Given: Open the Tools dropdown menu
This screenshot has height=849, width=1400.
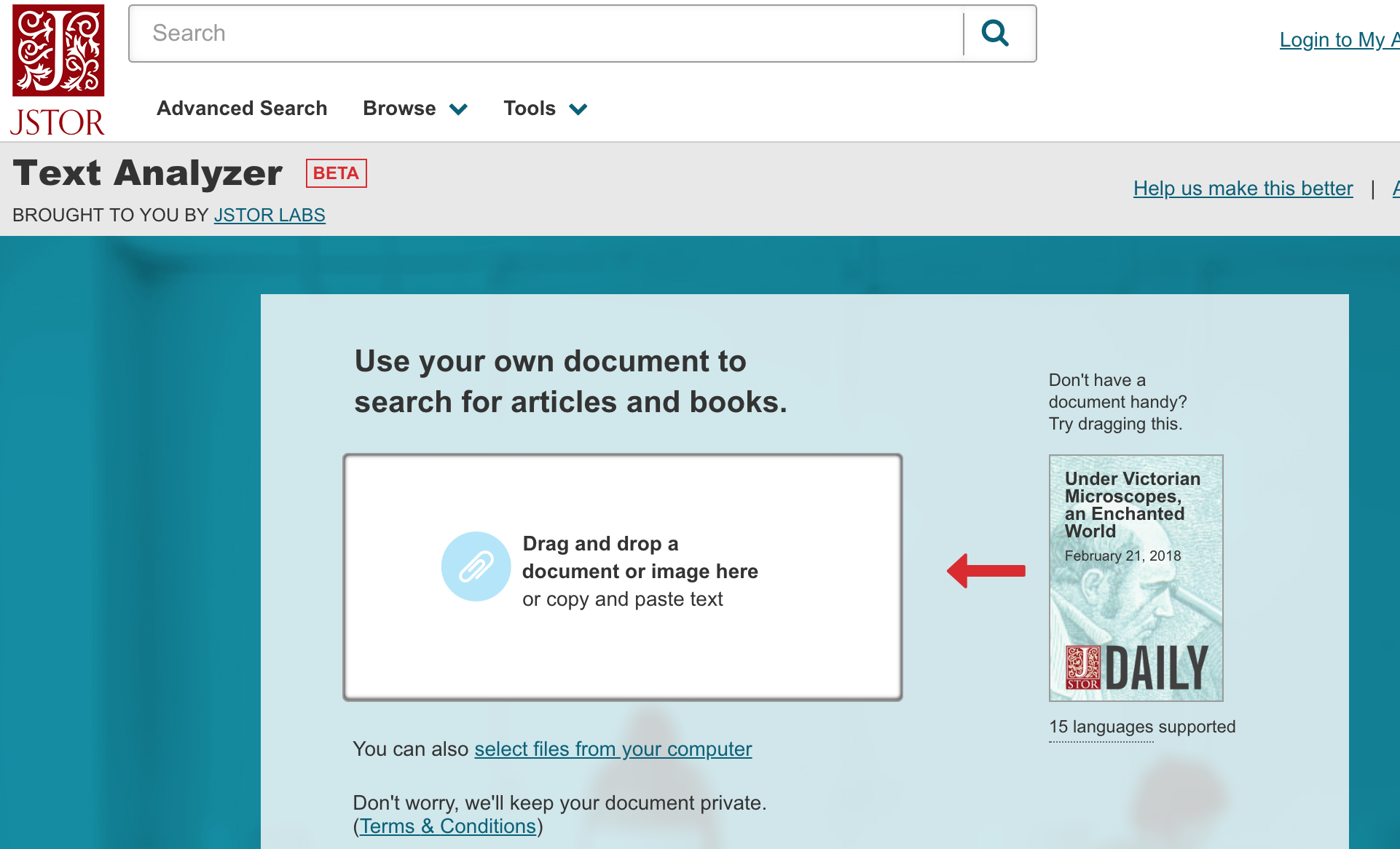Looking at the screenshot, I should pos(530,108).
